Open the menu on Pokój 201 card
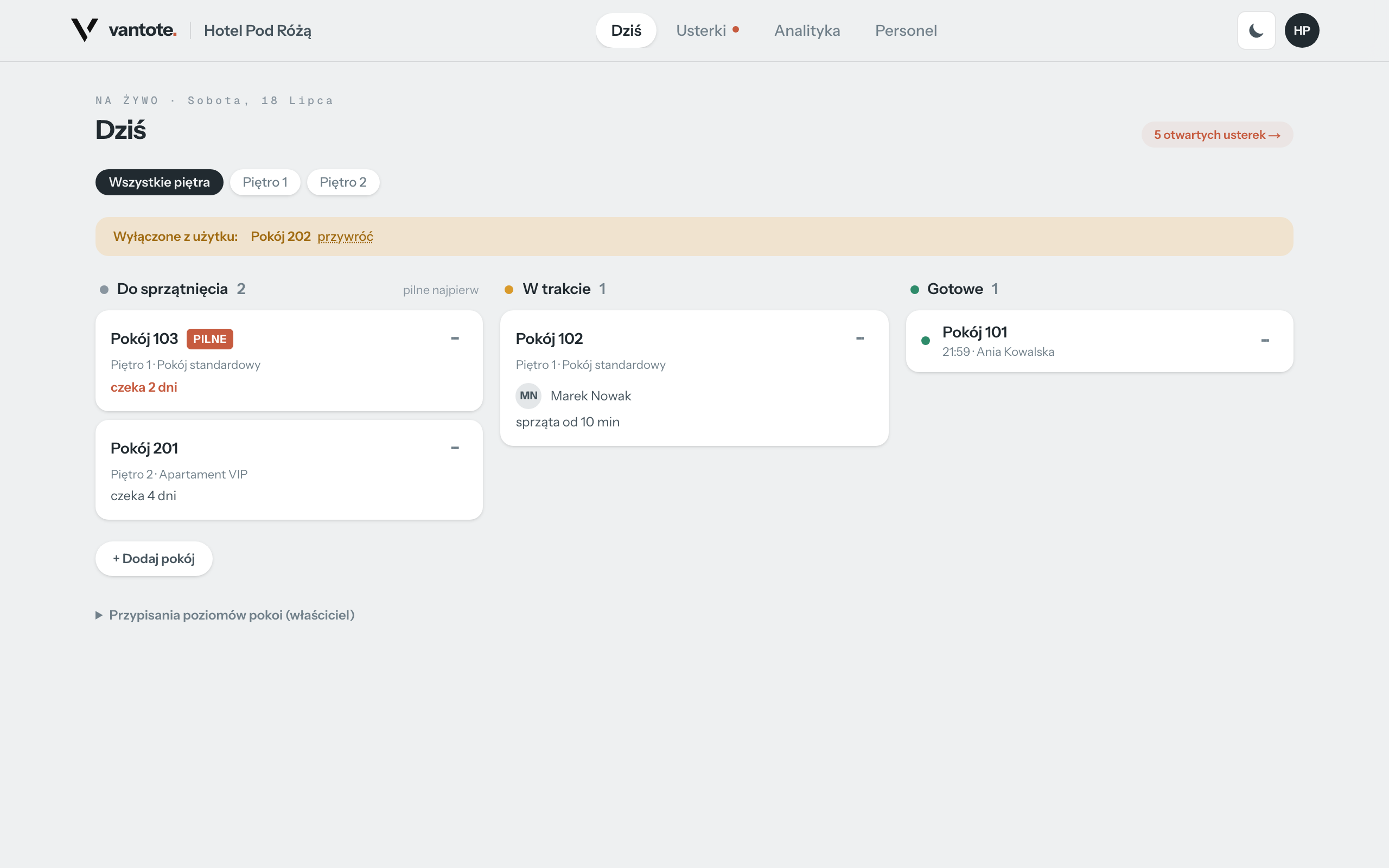This screenshot has width=1389, height=868. tap(455, 448)
